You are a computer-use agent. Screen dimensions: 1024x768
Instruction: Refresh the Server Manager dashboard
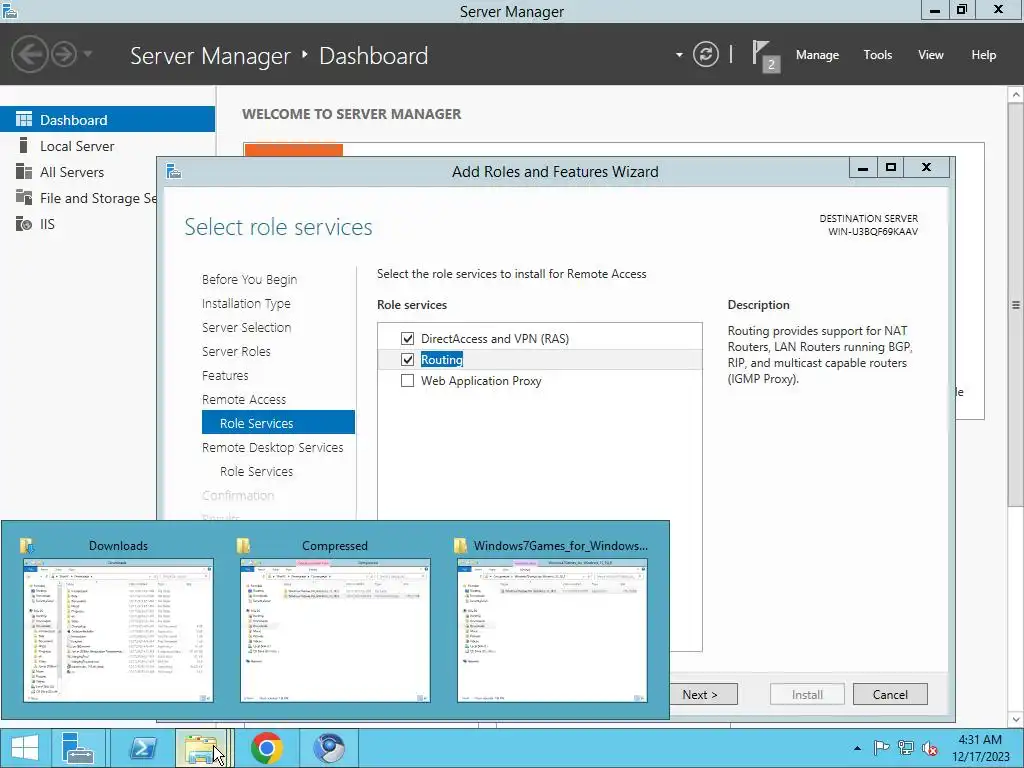(x=705, y=54)
